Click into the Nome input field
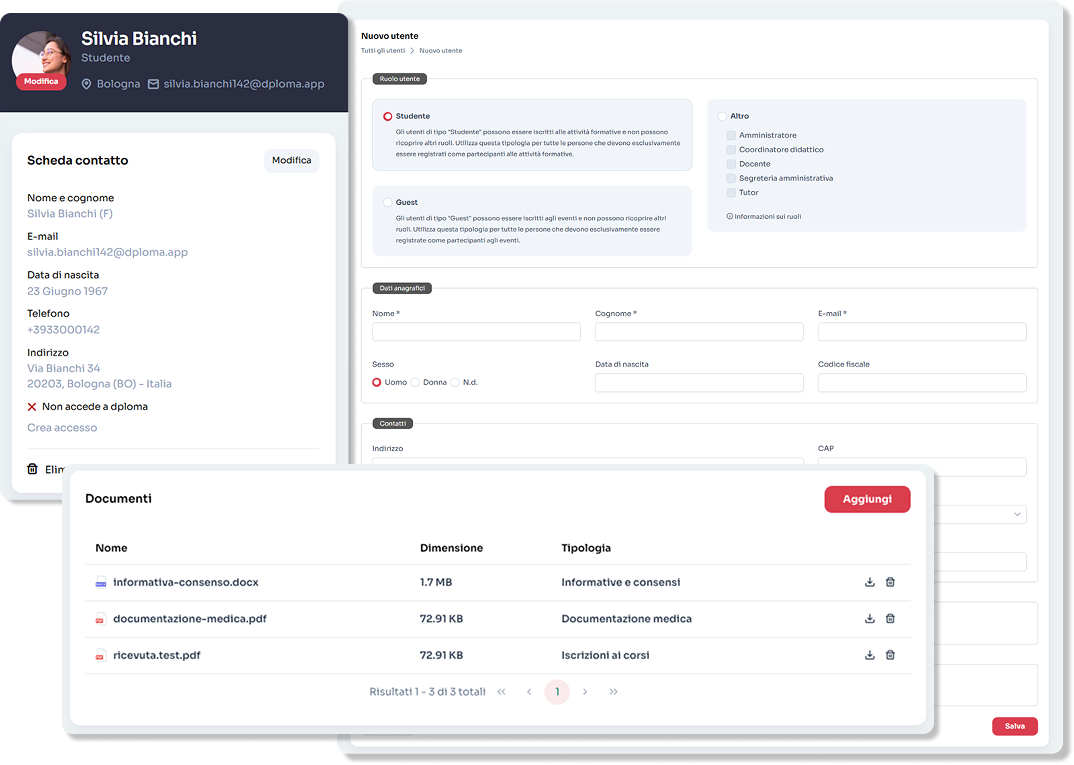 [x=477, y=331]
